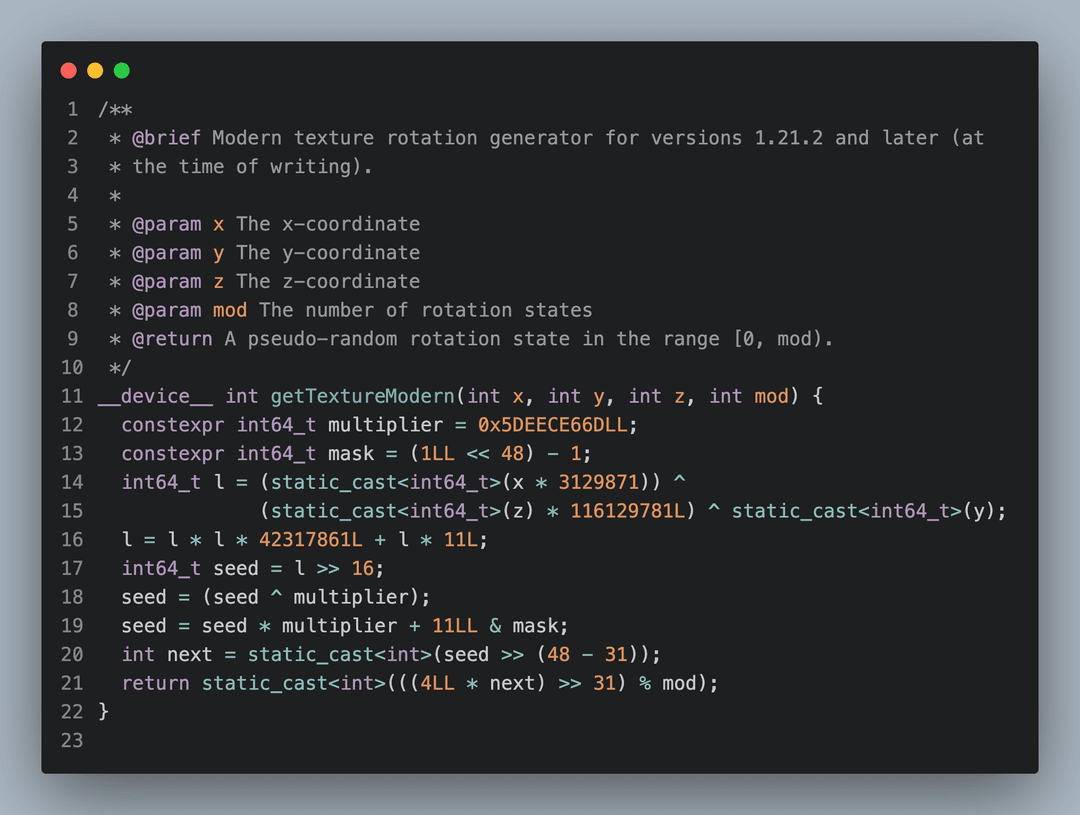Click the red traffic light button

[x=68, y=70]
